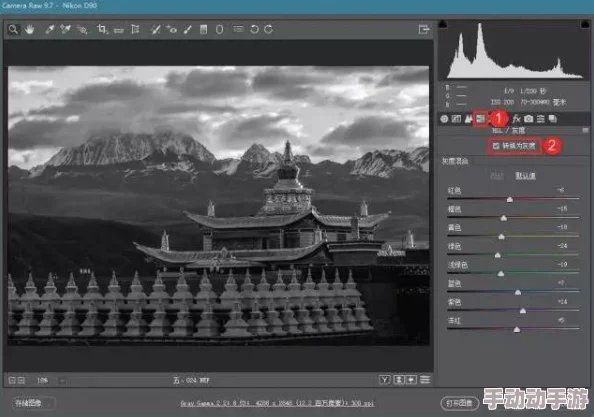Click the zoom out minus button
Image resolution: width=594 pixels, height=417 pixels.
(x=12, y=380)
